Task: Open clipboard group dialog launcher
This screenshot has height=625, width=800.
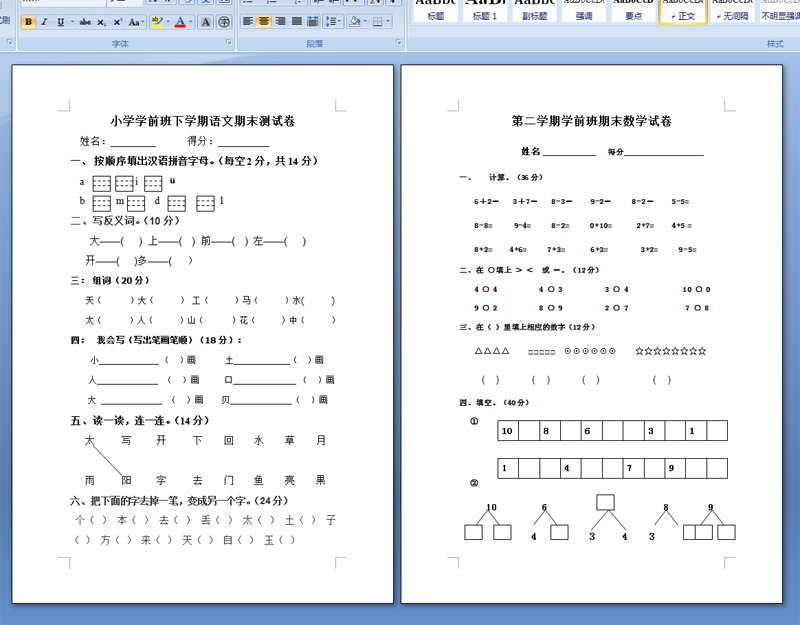Action: pos(9,42)
